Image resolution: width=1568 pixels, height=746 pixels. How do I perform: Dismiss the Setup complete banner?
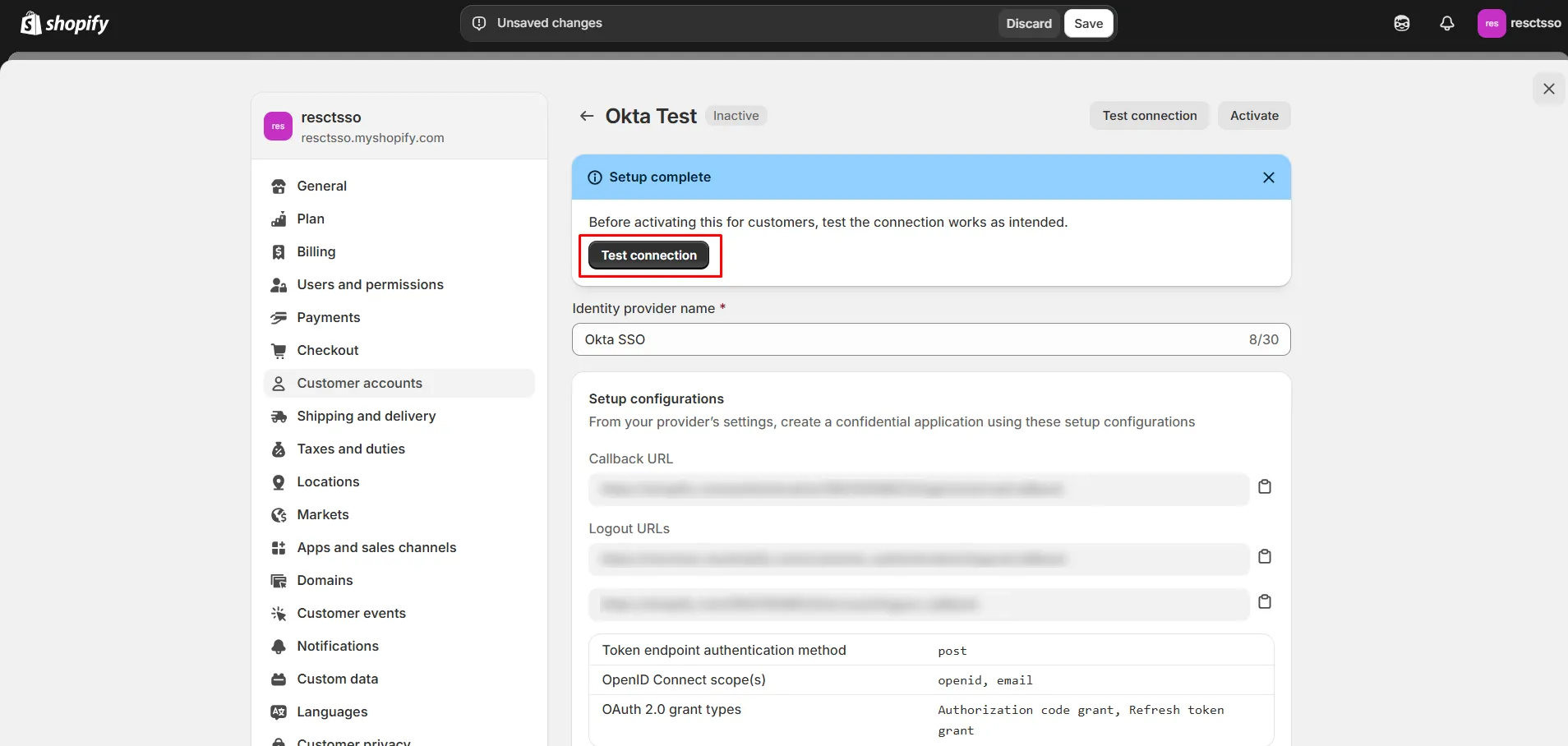[x=1269, y=177]
